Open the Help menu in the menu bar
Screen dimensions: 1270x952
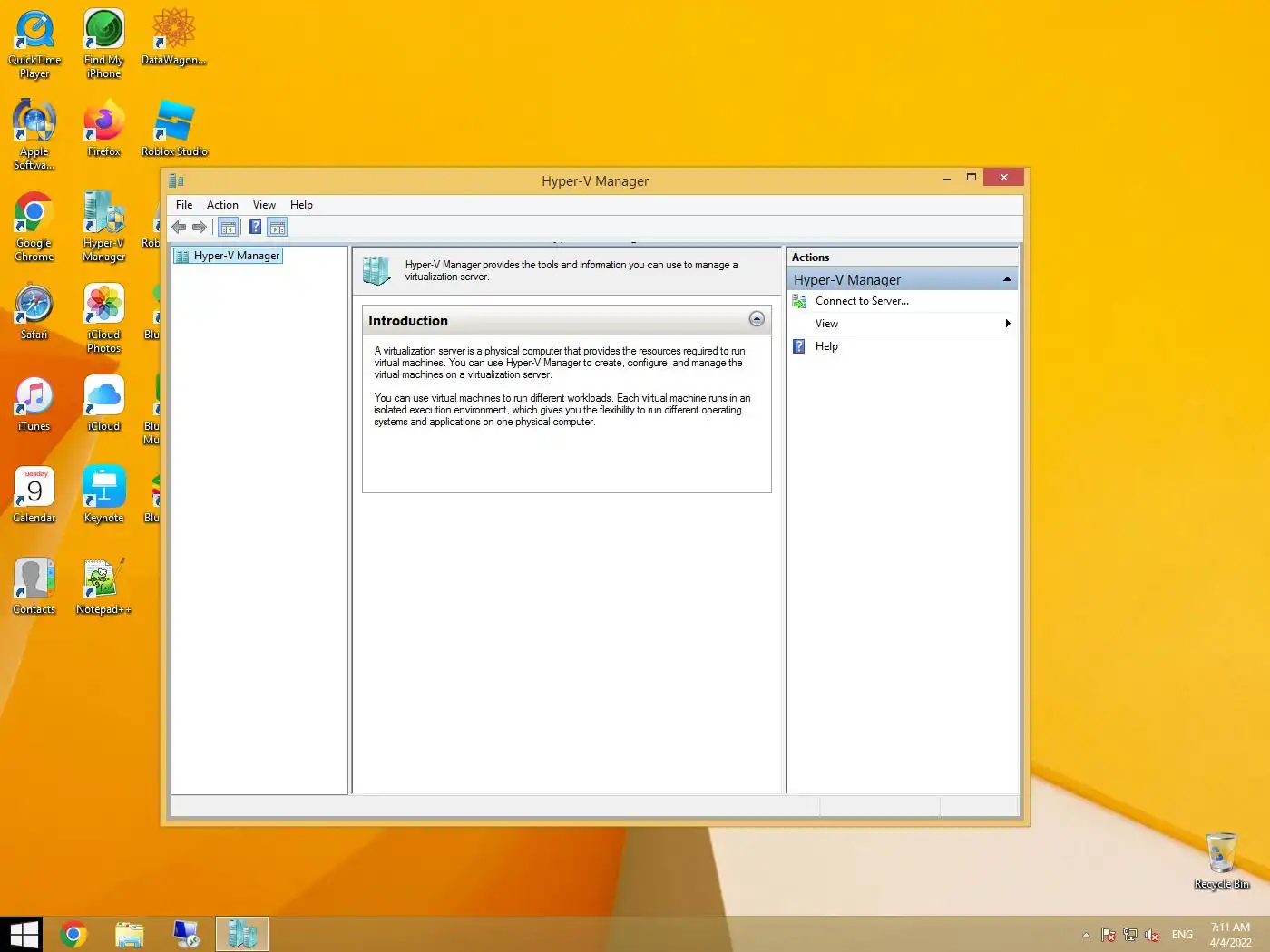coord(301,205)
